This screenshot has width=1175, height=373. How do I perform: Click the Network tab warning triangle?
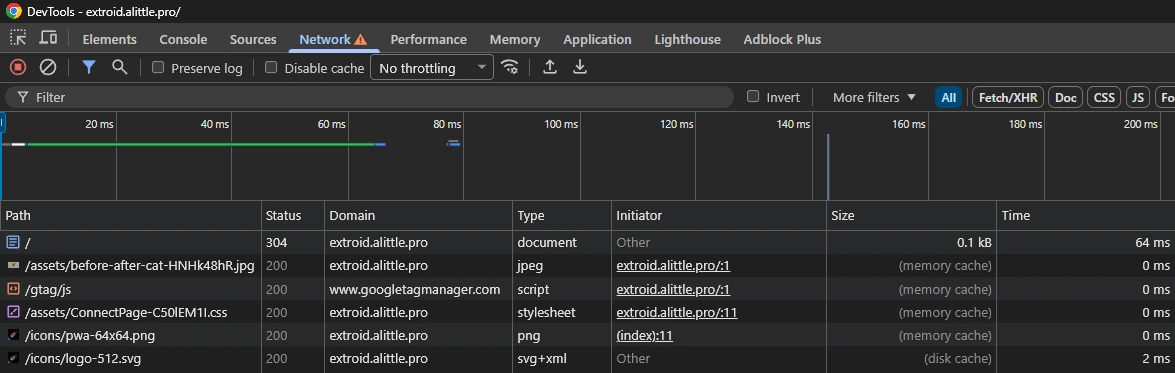(360, 40)
